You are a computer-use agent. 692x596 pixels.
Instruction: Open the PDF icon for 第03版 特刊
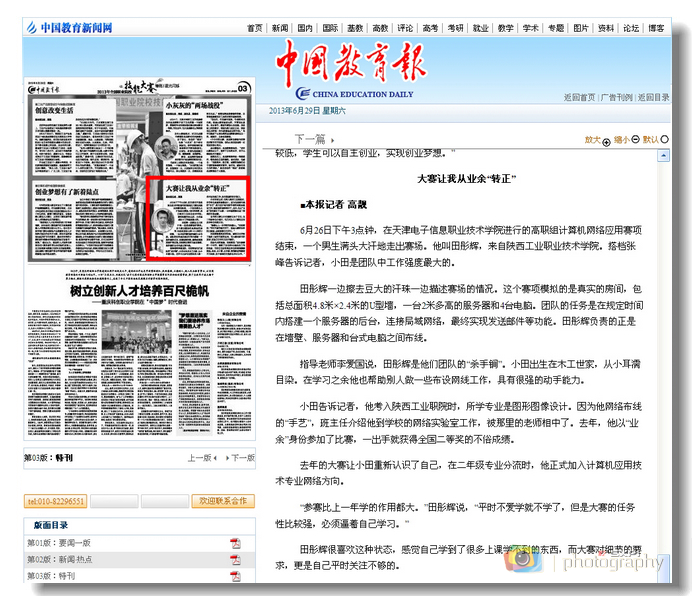(x=236, y=576)
